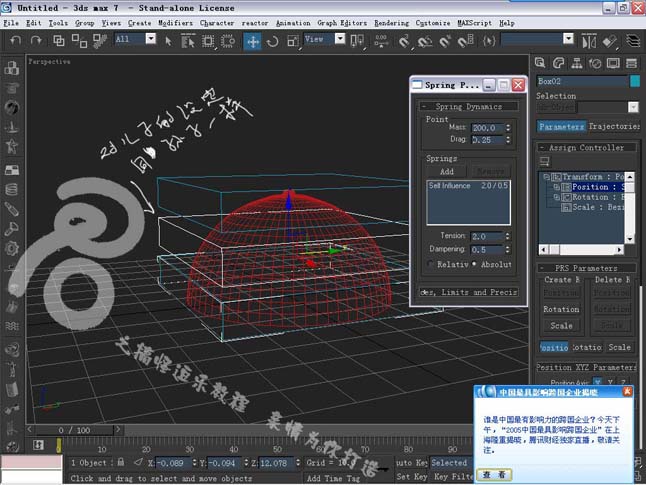Toggle Percent Snap icon
The image size is (646, 485).
[445, 41]
